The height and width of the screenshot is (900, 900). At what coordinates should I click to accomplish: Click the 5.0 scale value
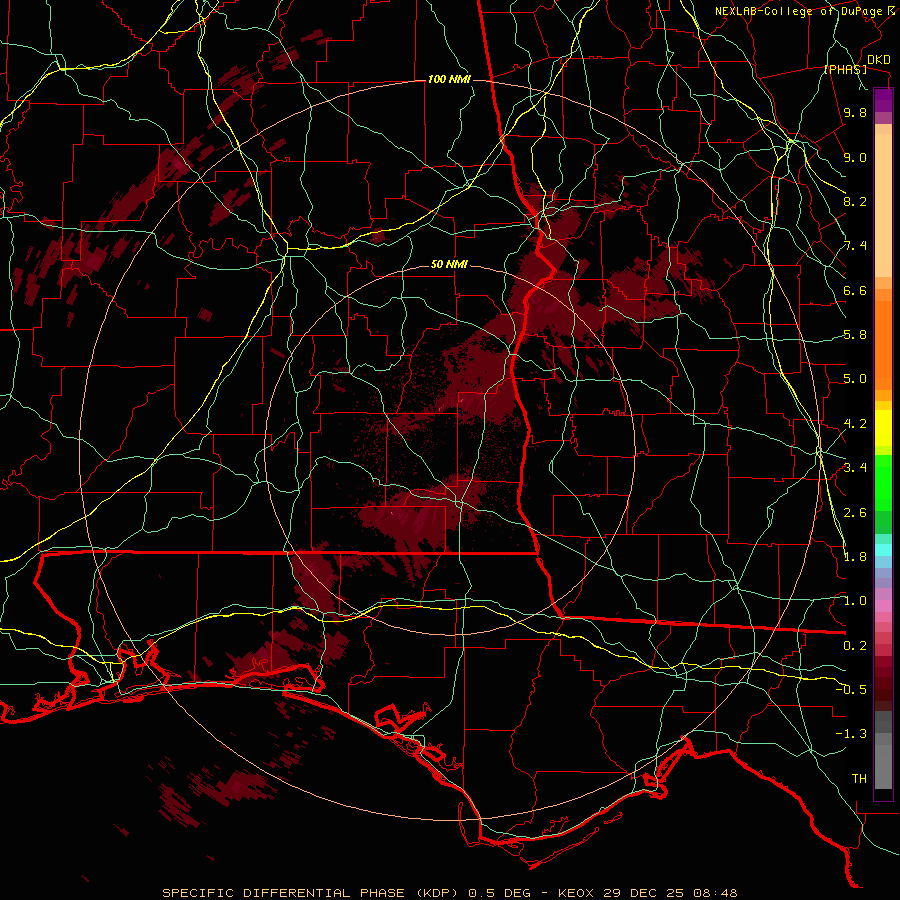[x=855, y=379]
